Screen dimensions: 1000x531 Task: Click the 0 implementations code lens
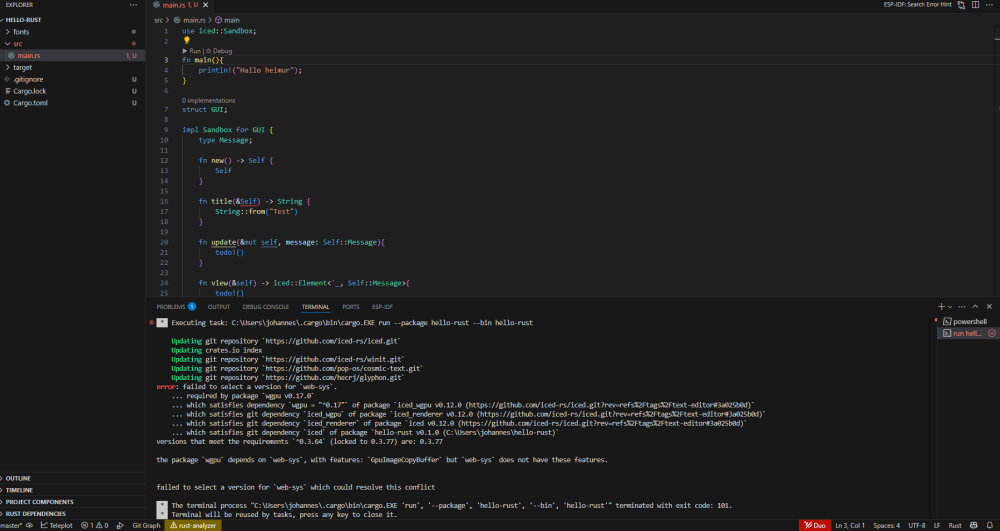209,100
